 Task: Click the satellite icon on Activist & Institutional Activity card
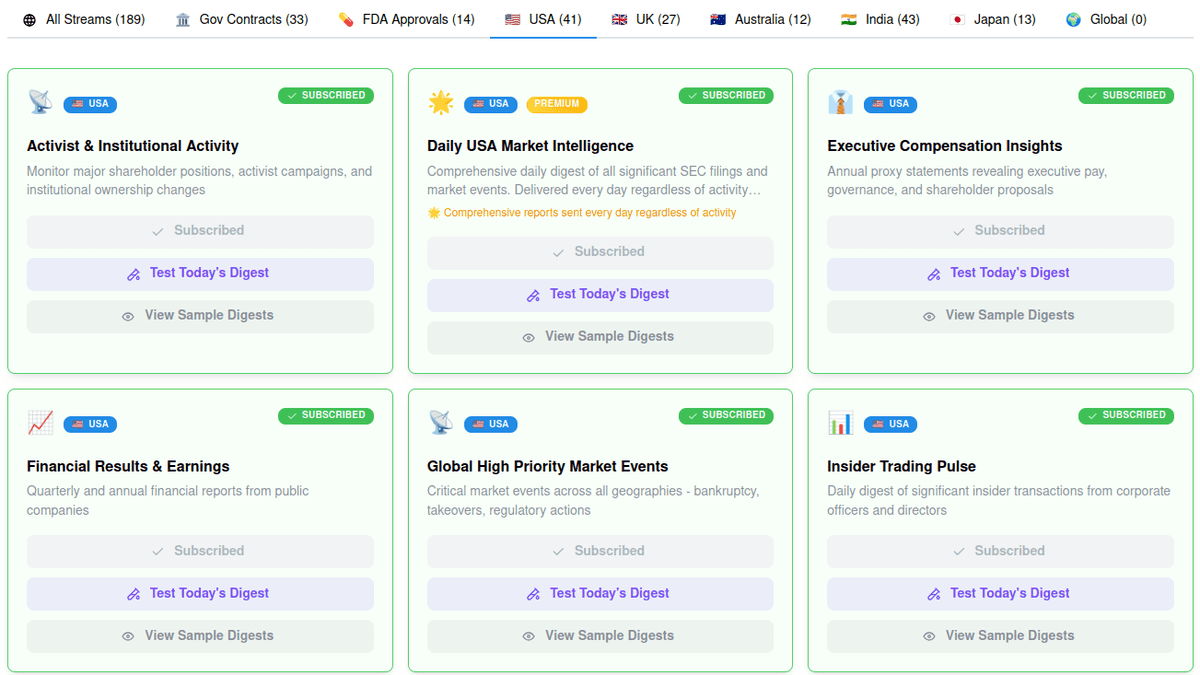40,101
